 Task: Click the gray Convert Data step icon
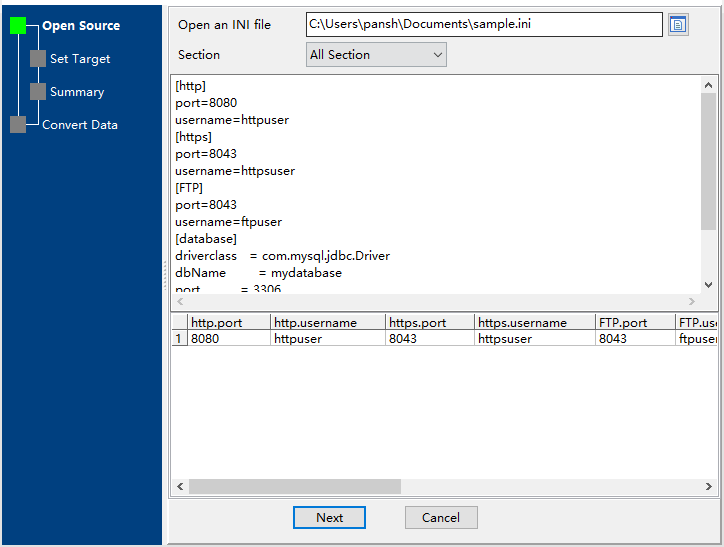(x=18, y=125)
